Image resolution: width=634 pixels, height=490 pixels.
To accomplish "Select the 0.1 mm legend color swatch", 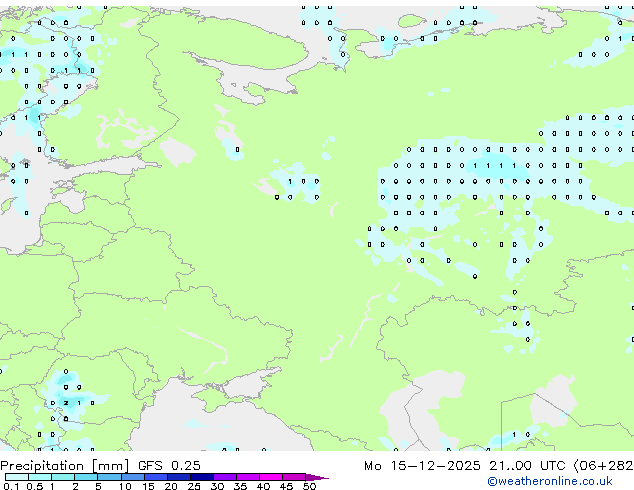I will [10, 477].
